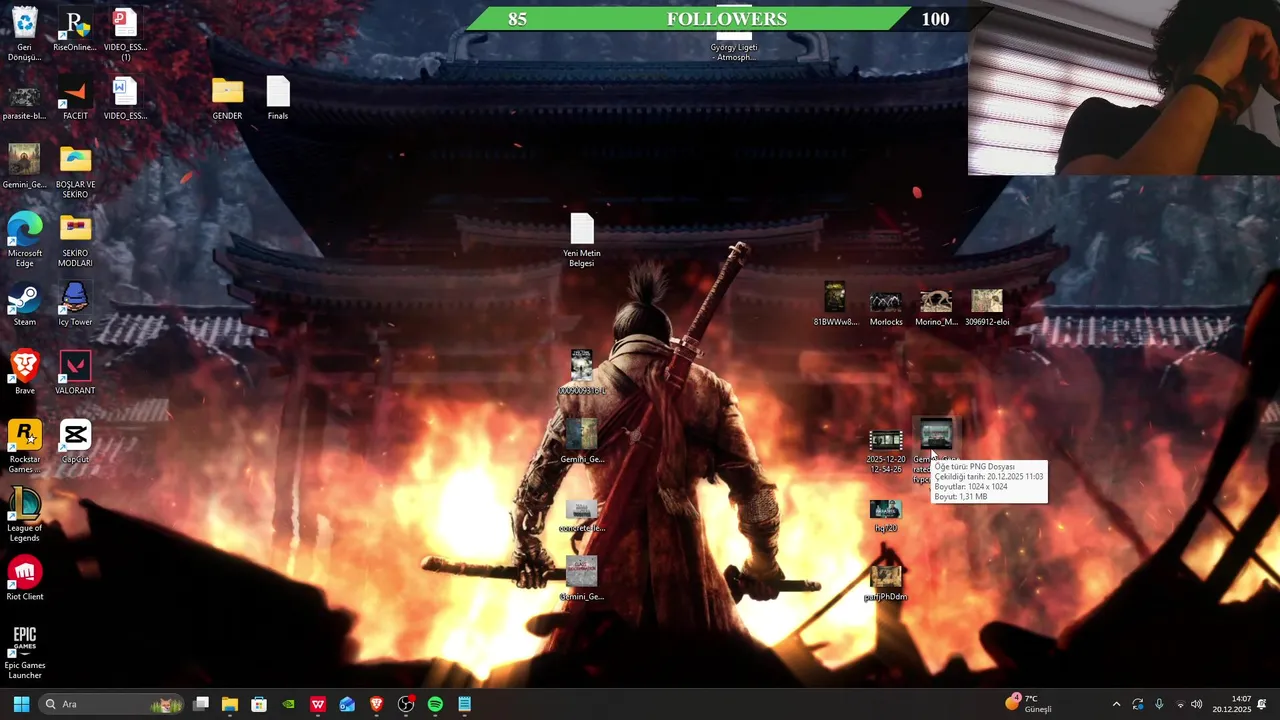Switch to Brave browser on taskbar
The image size is (1280, 720).
point(377,704)
